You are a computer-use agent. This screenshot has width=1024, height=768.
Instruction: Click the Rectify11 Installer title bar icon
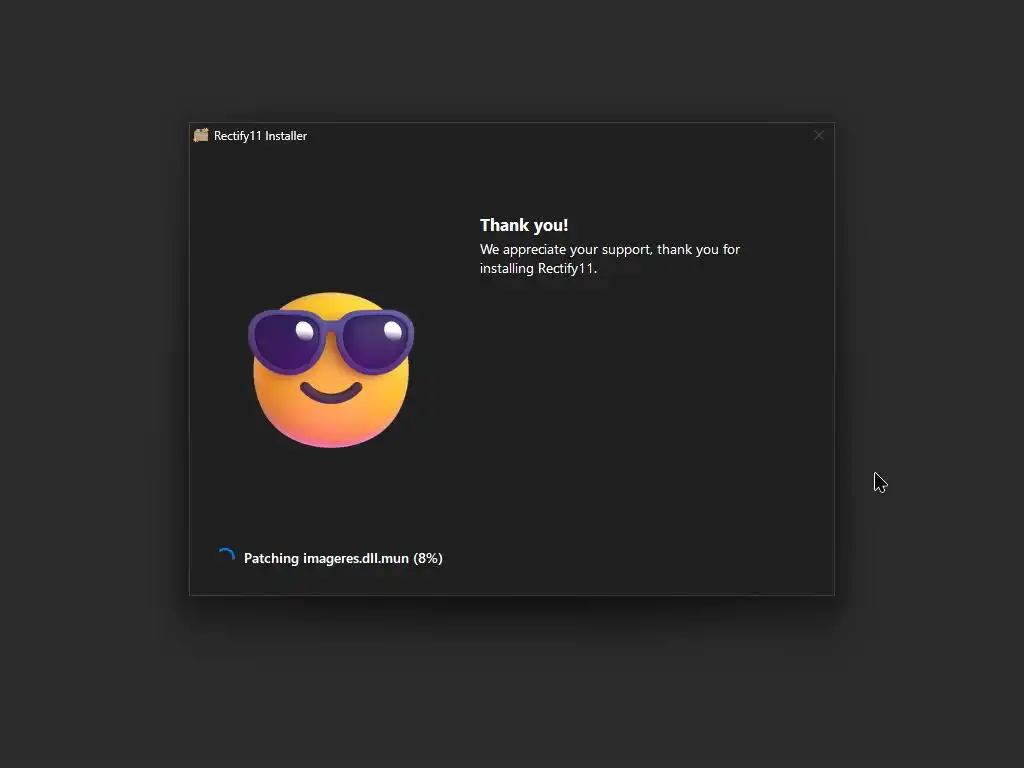coord(201,135)
